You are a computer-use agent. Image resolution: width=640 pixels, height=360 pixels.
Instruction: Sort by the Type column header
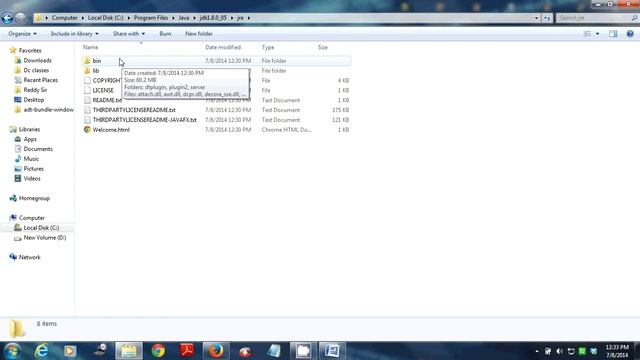268,47
